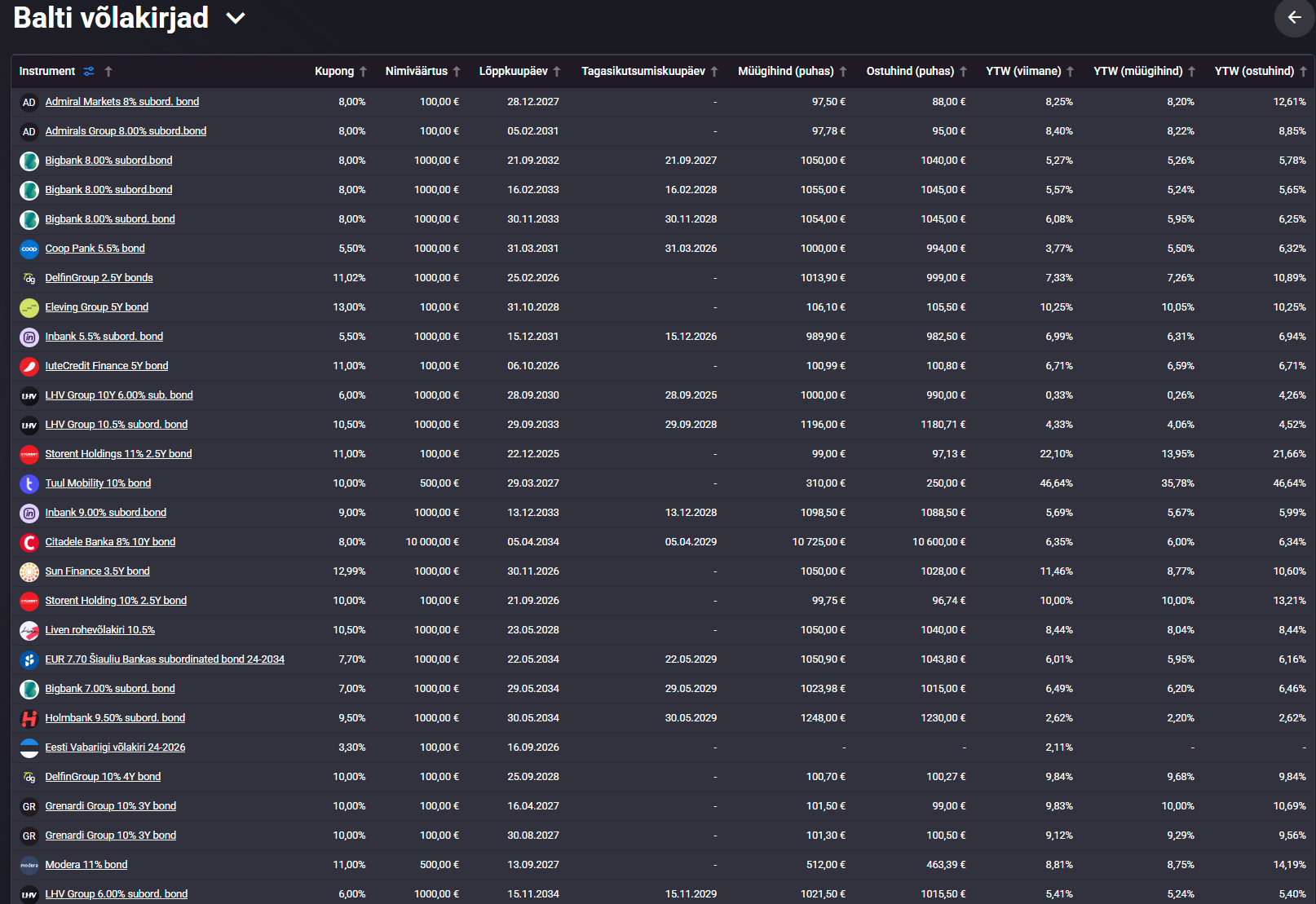Sort by Nimiväärtus column arrow
Image resolution: width=1316 pixels, height=904 pixels.
(x=457, y=72)
